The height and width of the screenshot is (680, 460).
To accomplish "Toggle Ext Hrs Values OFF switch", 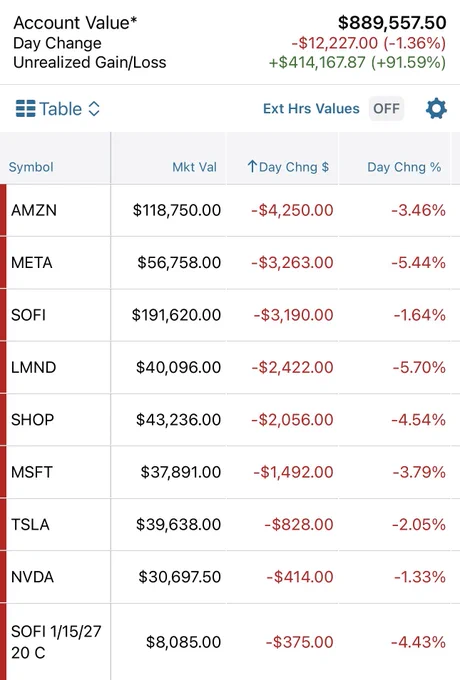I will pyautogui.click(x=386, y=108).
